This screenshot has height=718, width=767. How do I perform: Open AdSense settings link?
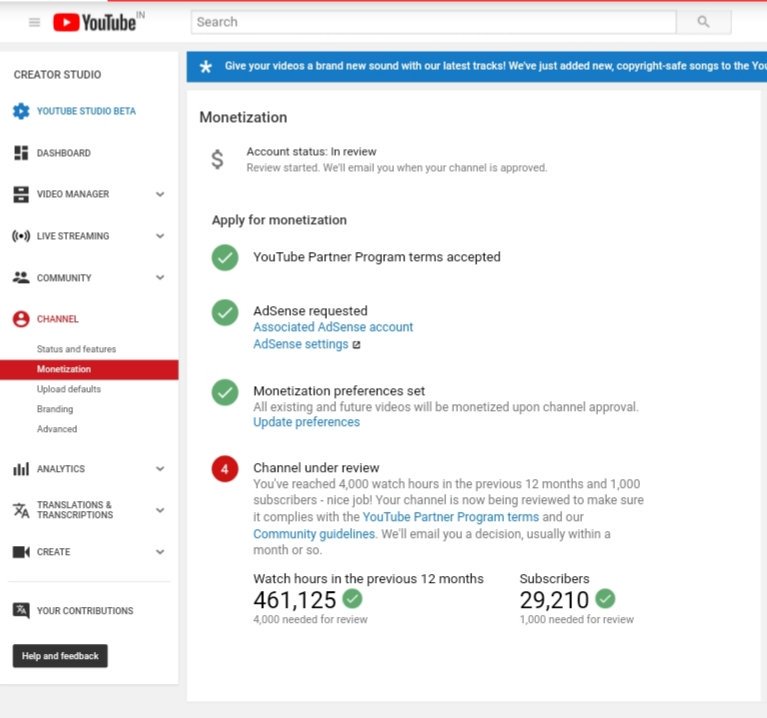click(300, 344)
